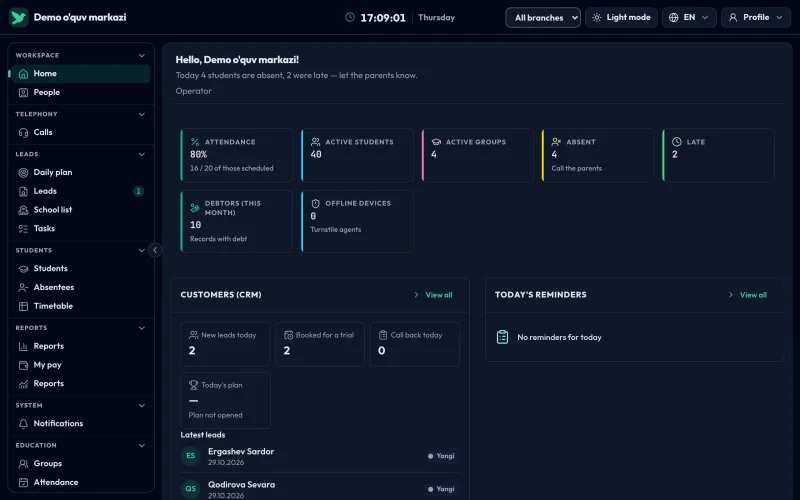800x500 pixels.
Task: Open lead Qodirova Sevara
Action: pos(320,489)
